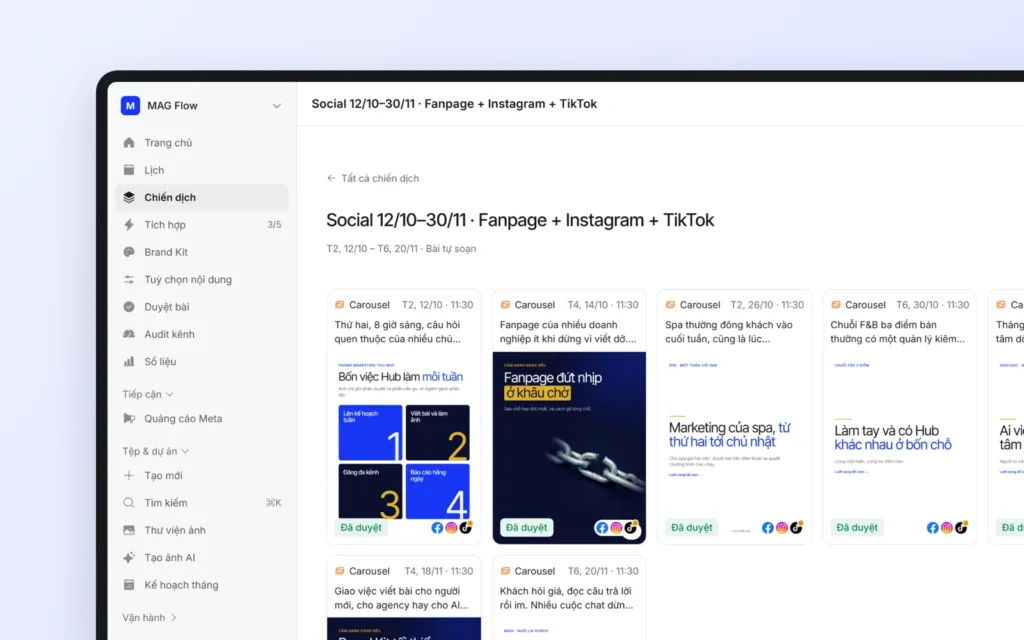
Task: Collapse the Tiếp cận section
Action: coord(148,394)
